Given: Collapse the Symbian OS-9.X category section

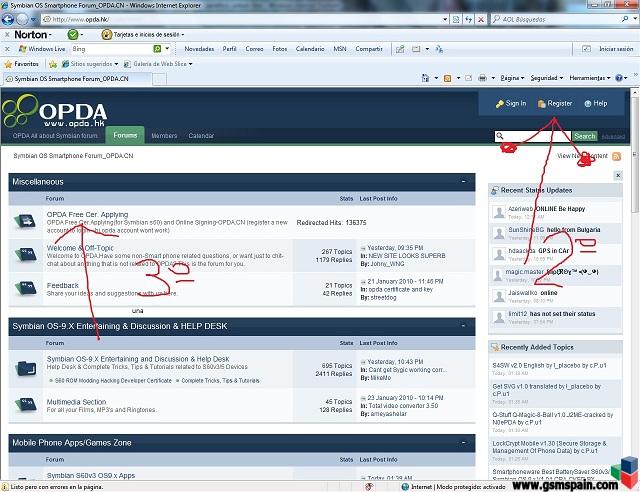Looking at the screenshot, I should coord(463,326).
